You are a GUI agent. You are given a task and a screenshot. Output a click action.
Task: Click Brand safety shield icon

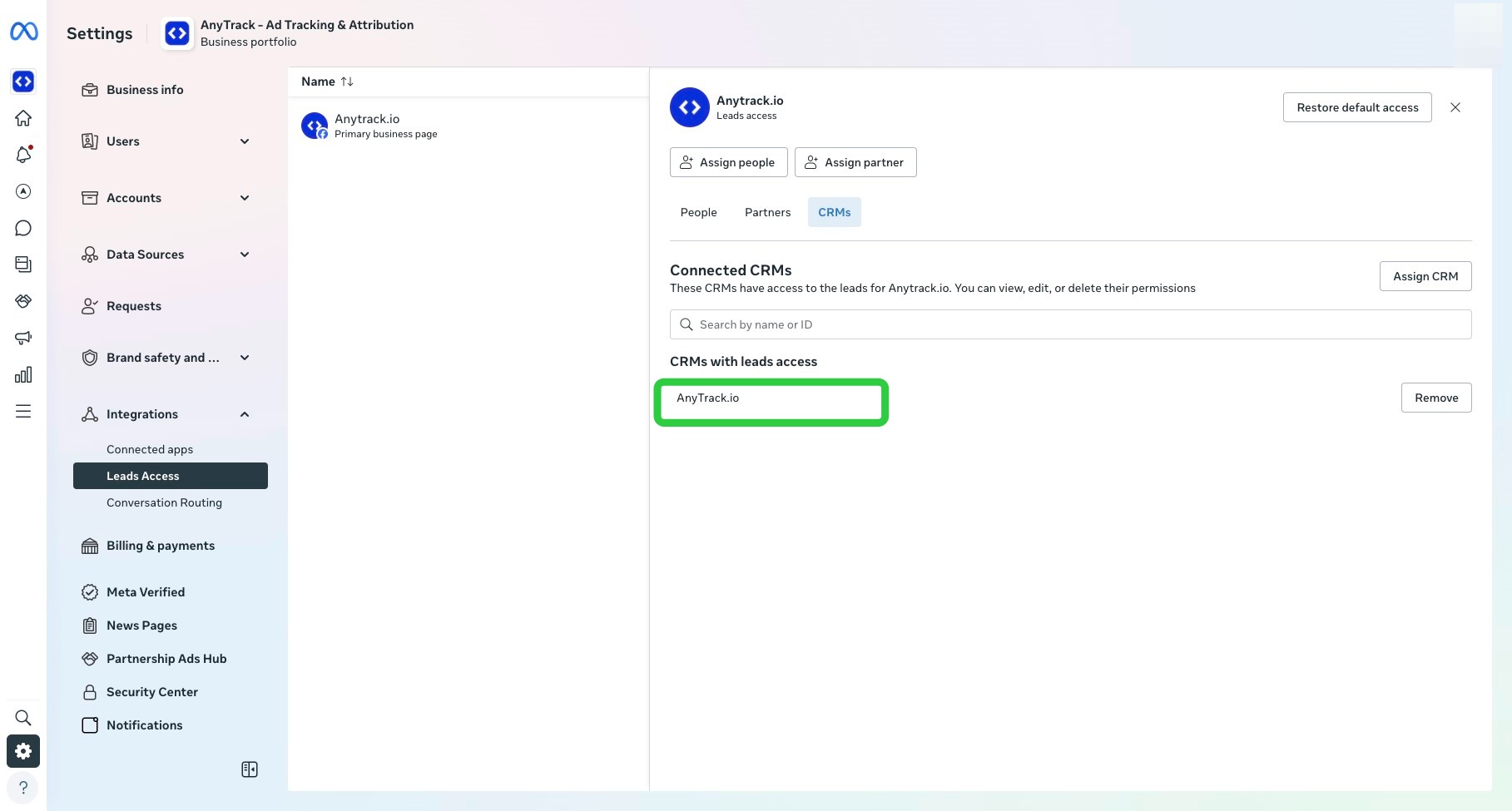pyautogui.click(x=90, y=358)
